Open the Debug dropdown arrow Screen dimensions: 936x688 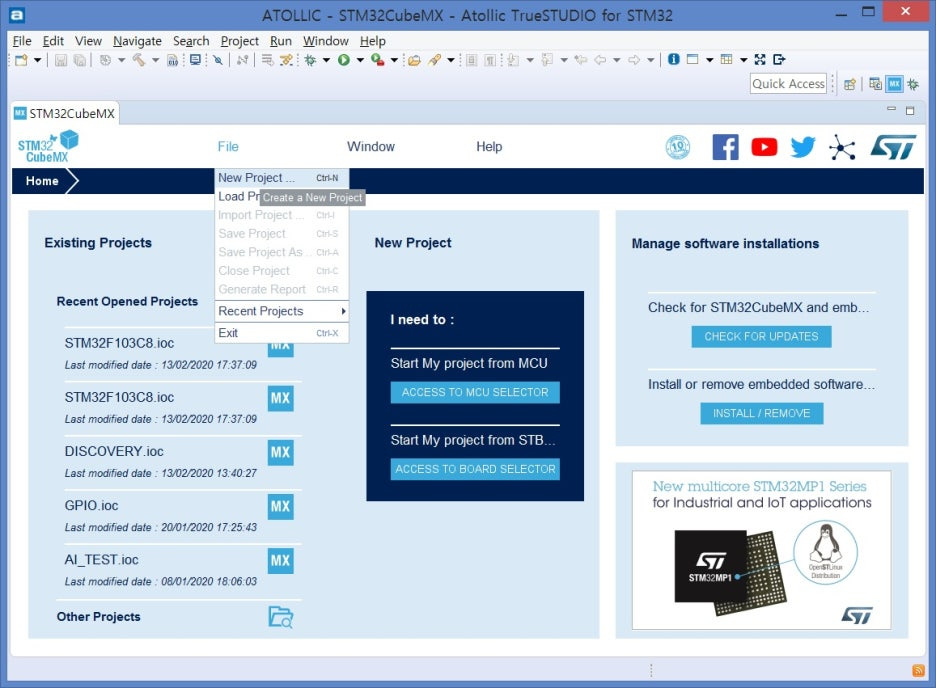pyautogui.click(x=326, y=60)
